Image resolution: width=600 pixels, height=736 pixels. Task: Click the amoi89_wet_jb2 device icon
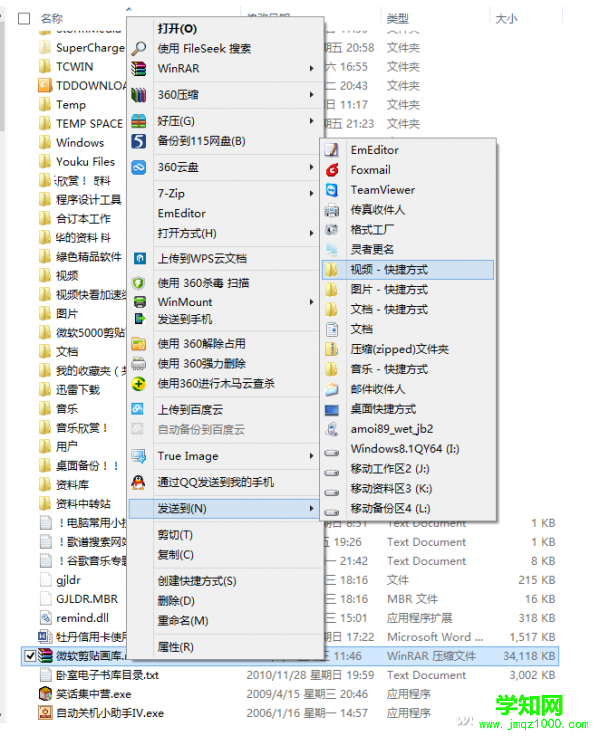point(332,429)
